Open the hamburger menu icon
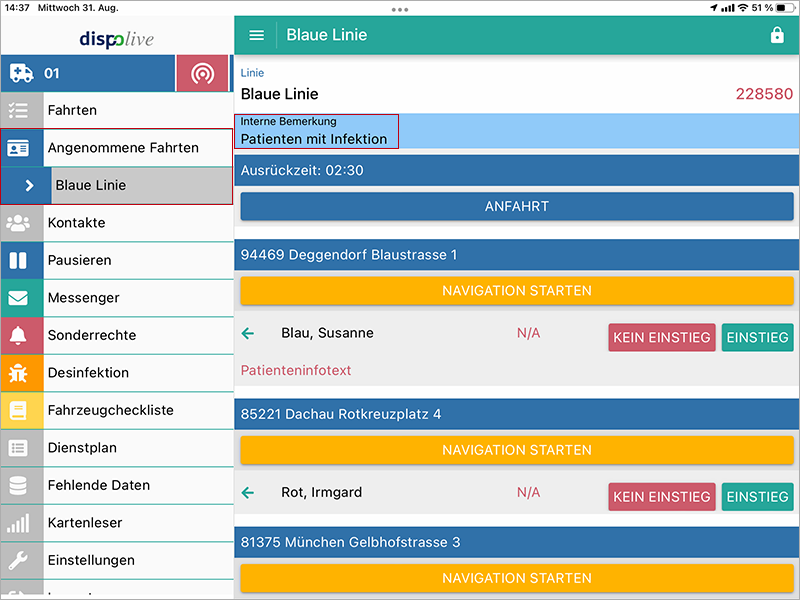The width and height of the screenshot is (800, 600). pyautogui.click(x=256, y=35)
